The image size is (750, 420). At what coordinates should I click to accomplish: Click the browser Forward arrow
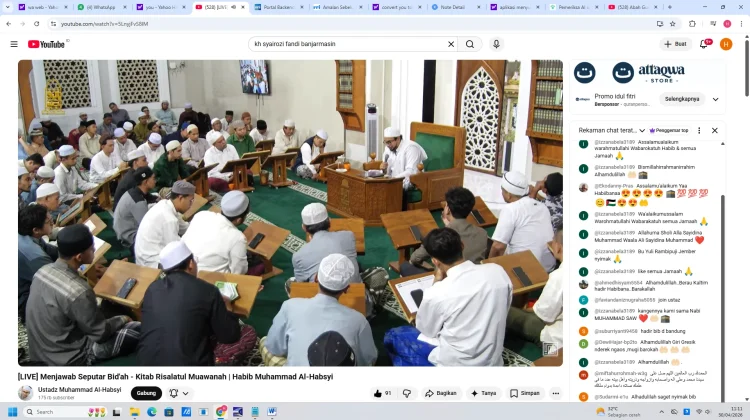(x=22, y=23)
